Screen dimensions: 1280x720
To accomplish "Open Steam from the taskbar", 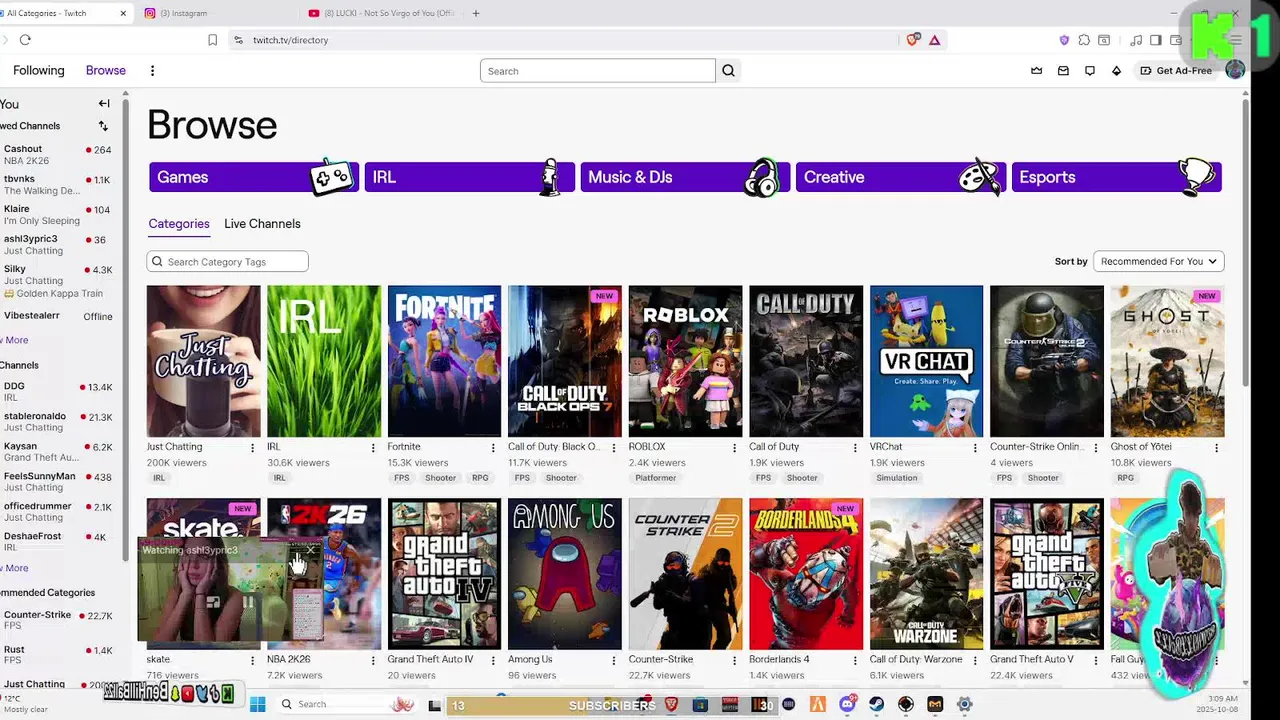I will (877, 704).
